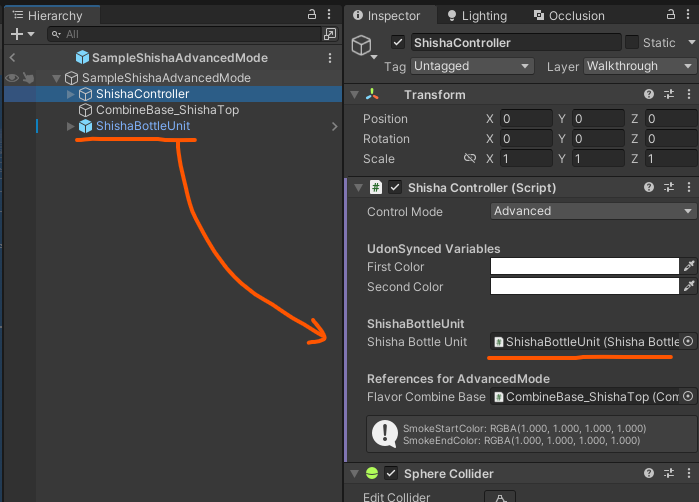Click the Shisha Controller script icon
This screenshot has width=699, height=502.
tap(376, 187)
